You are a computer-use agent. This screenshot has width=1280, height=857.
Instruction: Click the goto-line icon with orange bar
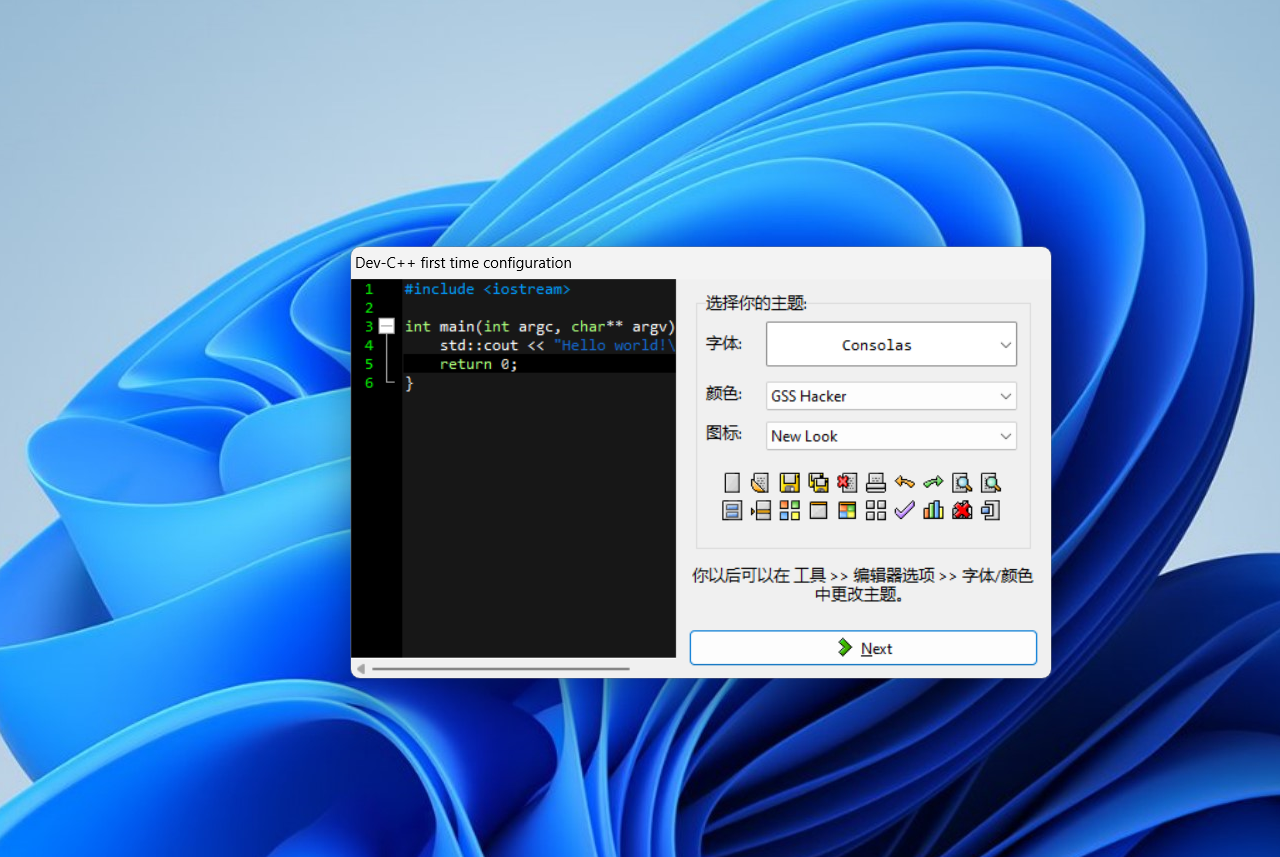(760, 511)
